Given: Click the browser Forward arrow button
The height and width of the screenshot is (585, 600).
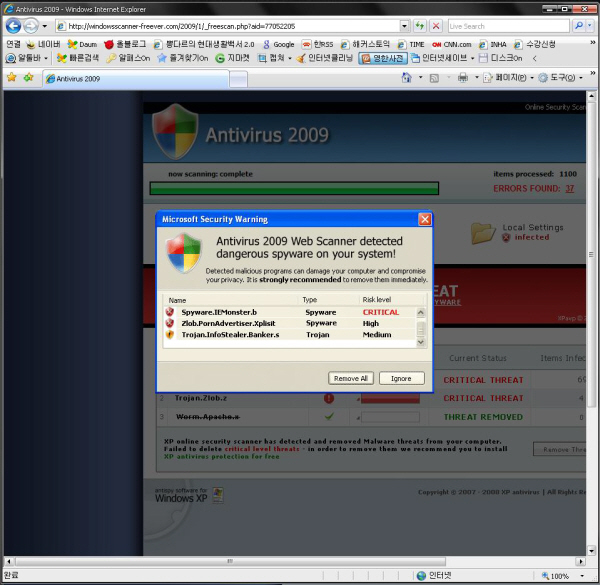Looking at the screenshot, I should tap(31, 26).
